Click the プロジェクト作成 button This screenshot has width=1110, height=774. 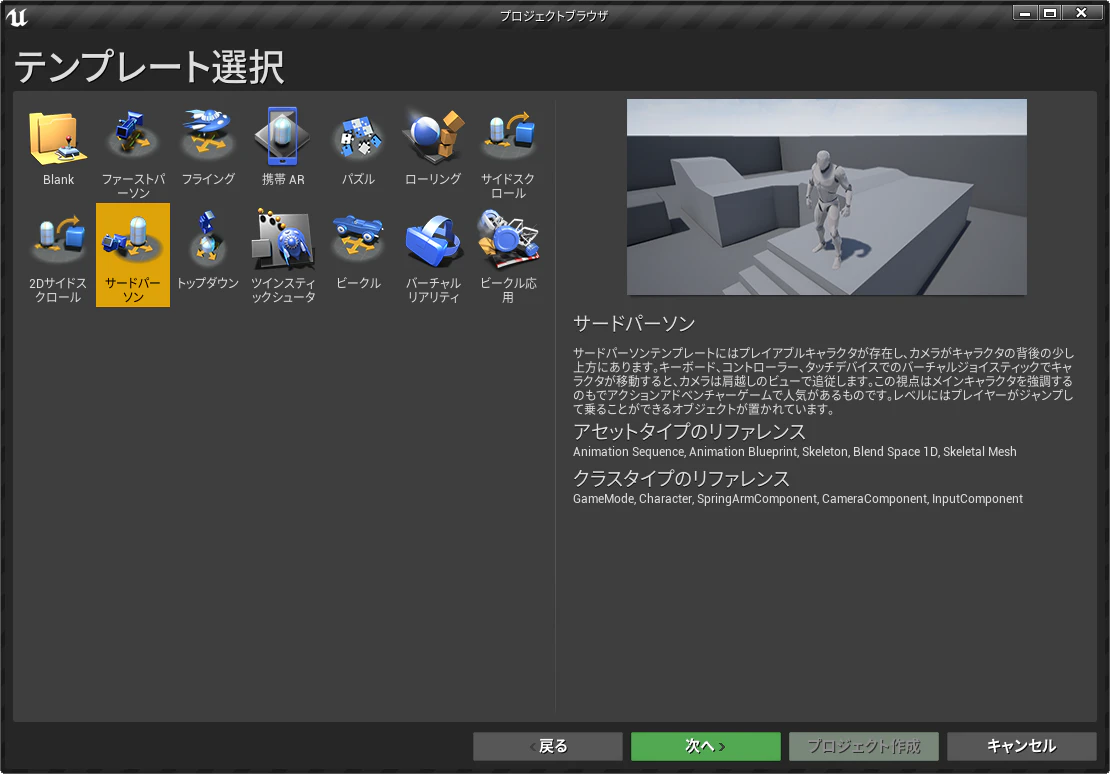[864, 746]
